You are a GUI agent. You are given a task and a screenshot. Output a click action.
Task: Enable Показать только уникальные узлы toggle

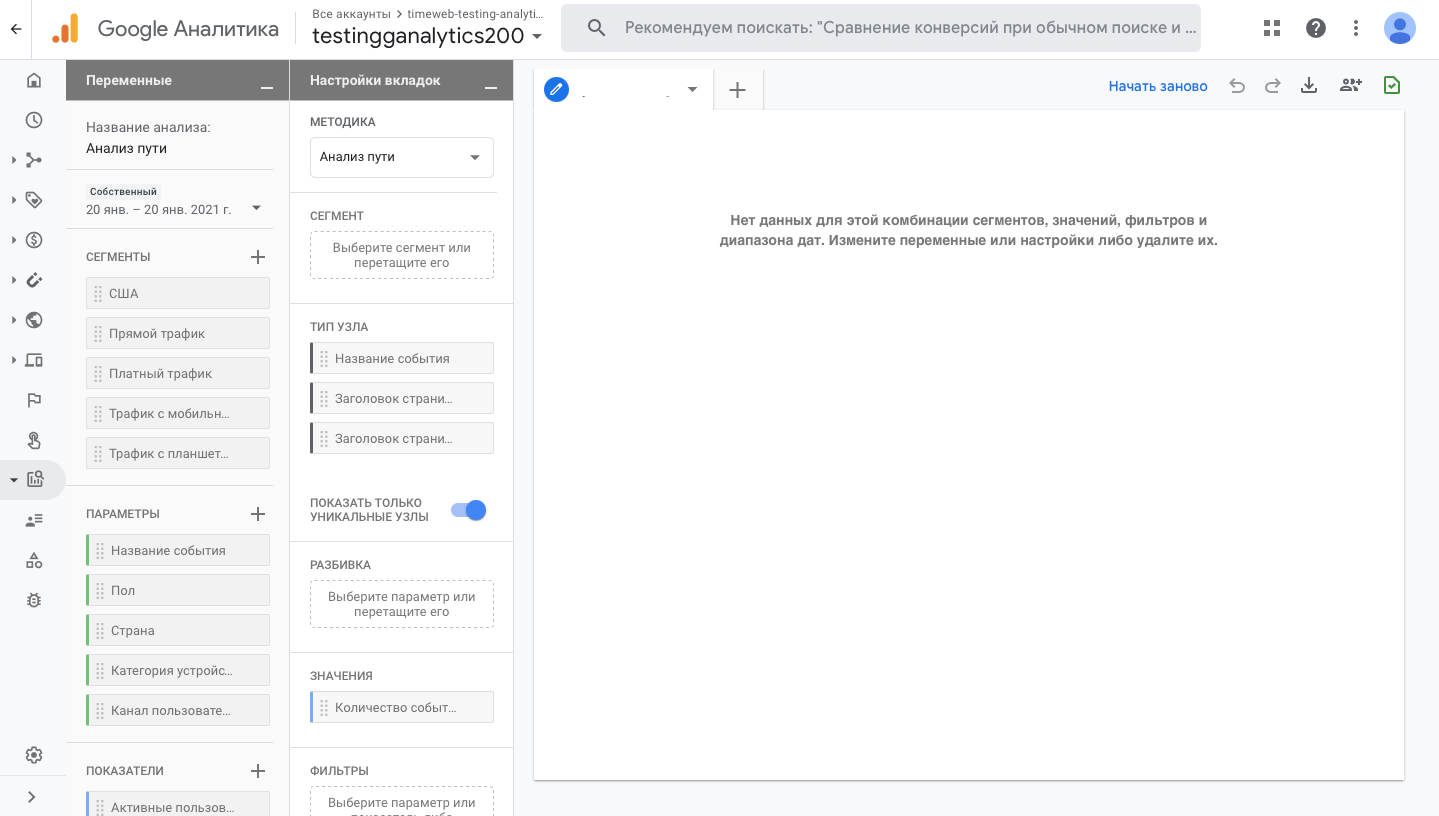(468, 510)
